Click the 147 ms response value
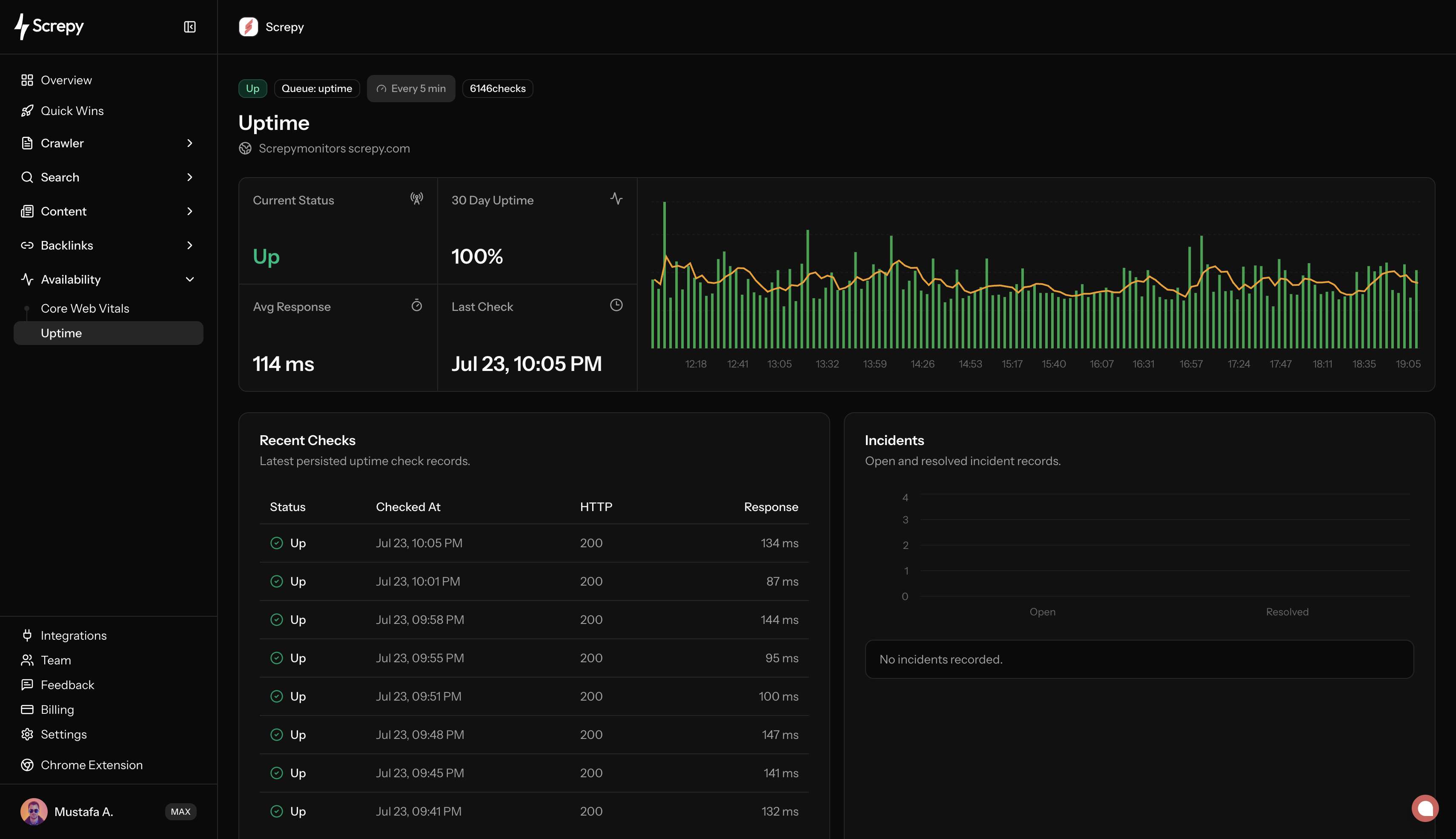The width and height of the screenshot is (1456, 839). pos(780,734)
